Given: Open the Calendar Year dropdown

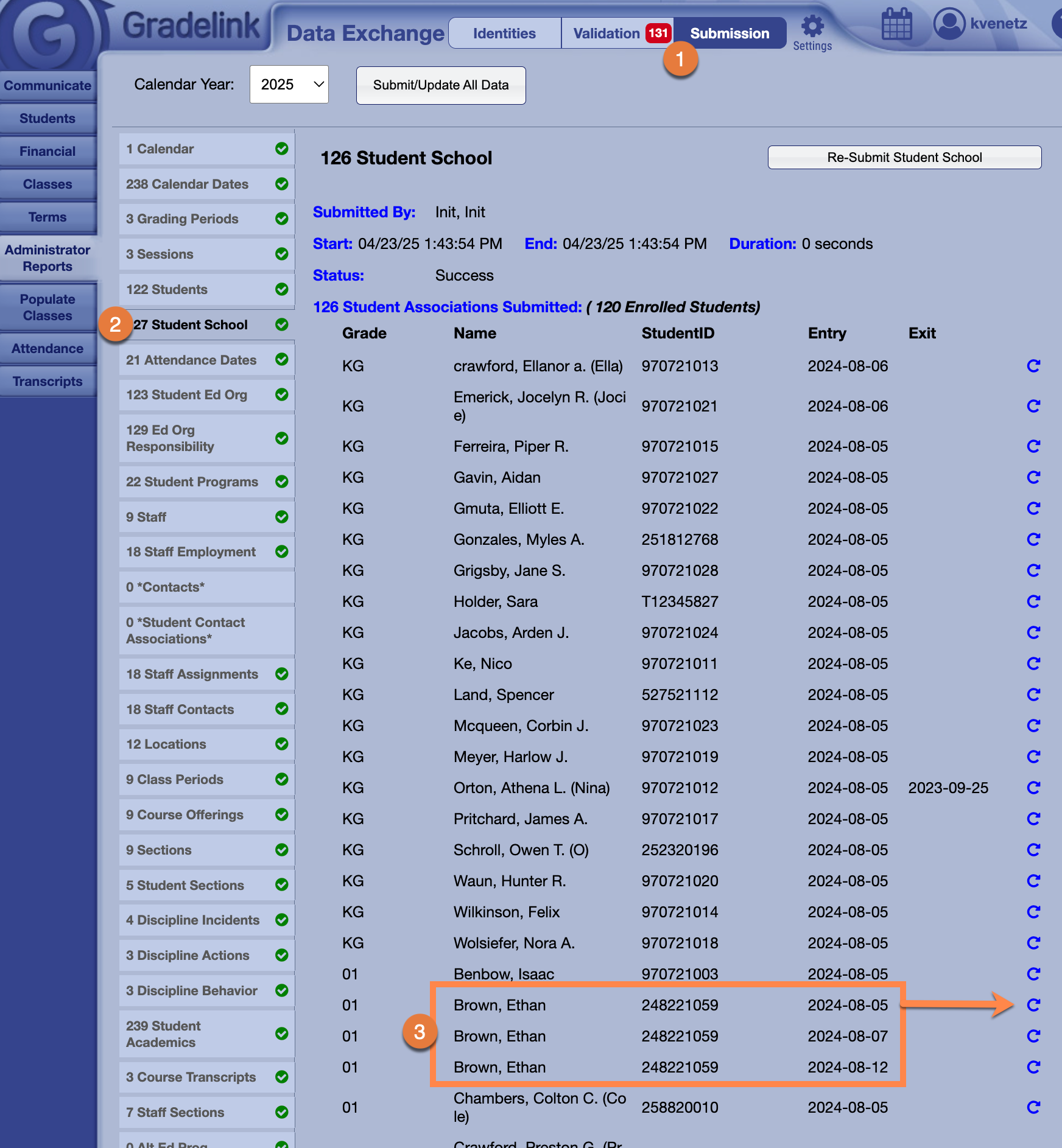Looking at the screenshot, I should click(289, 85).
